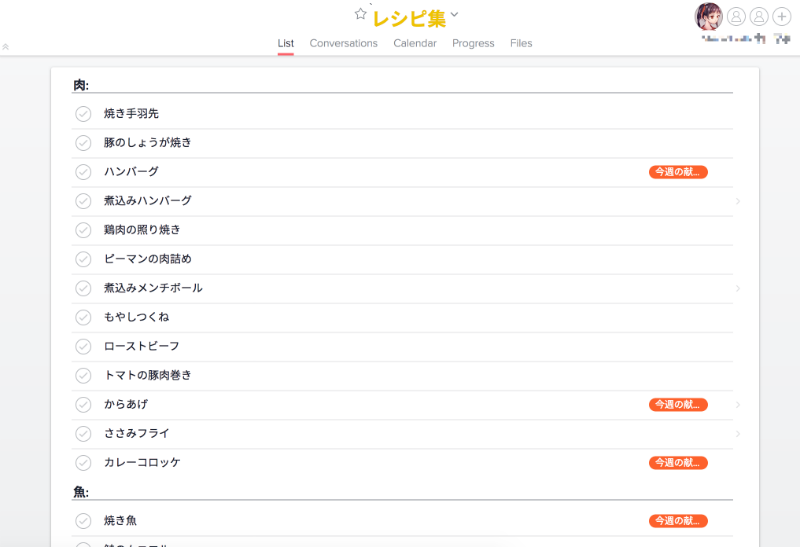
Task: Mark 煮込みメンチボール task complete
Action: [x=83, y=288]
